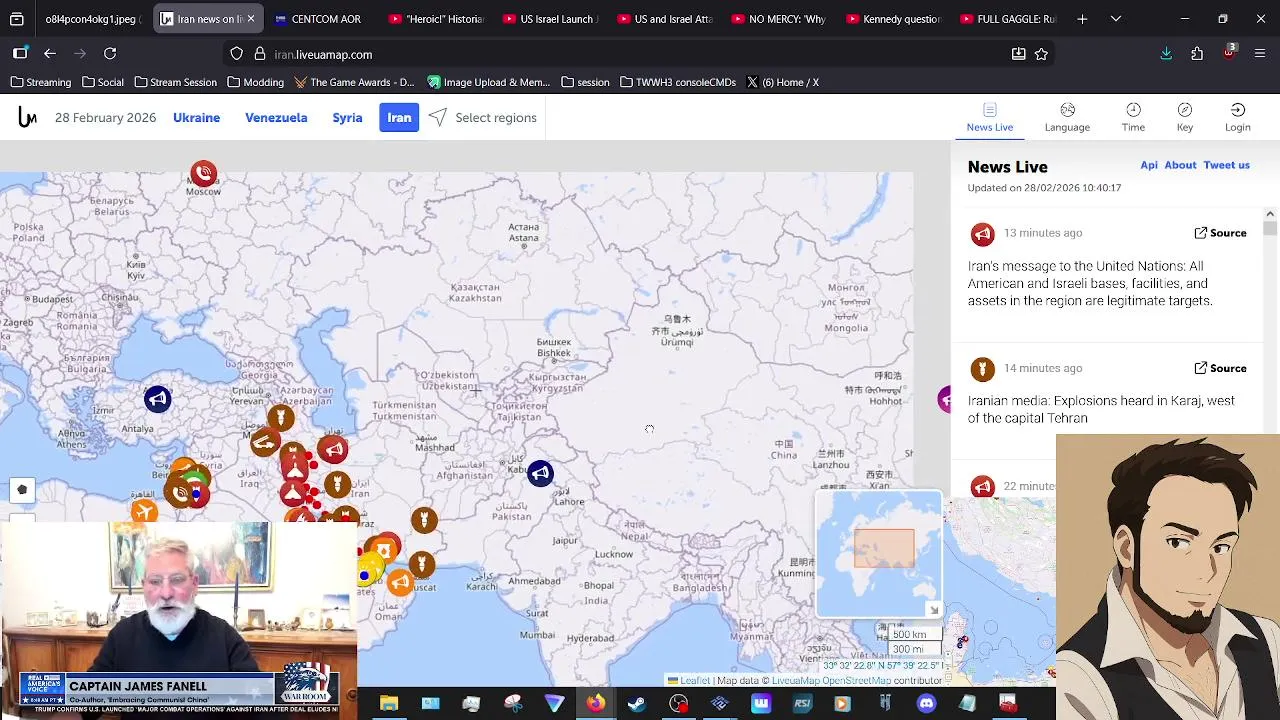This screenshot has width=1280, height=720.
Task: Click the Tweet us link
Action: [1226, 165]
